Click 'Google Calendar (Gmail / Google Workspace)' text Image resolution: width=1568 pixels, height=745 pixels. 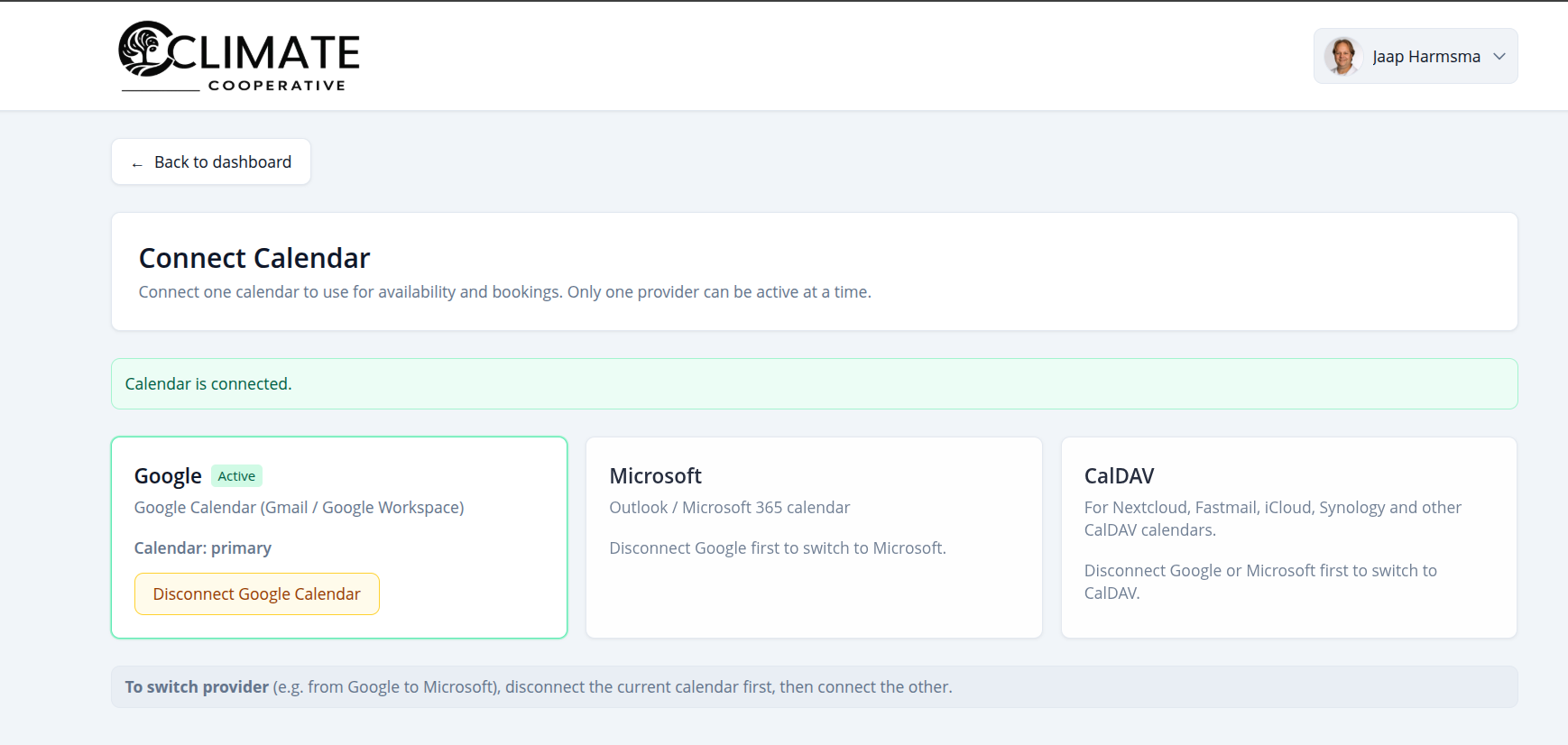coord(299,508)
